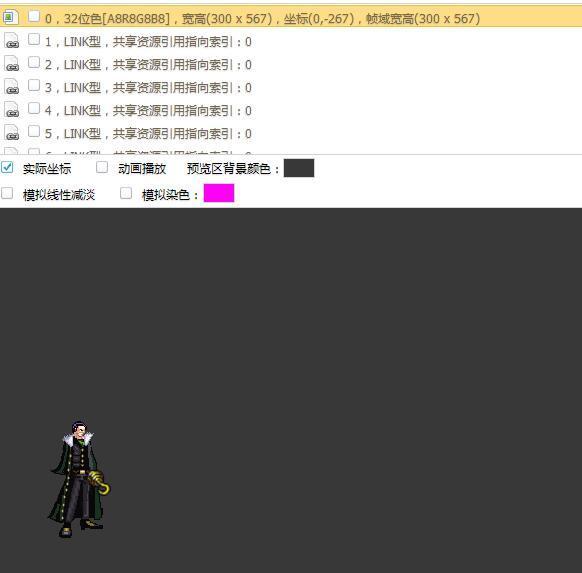The height and width of the screenshot is (573, 582).
Task: Click the image icon of frame 0
Action: [11, 17]
